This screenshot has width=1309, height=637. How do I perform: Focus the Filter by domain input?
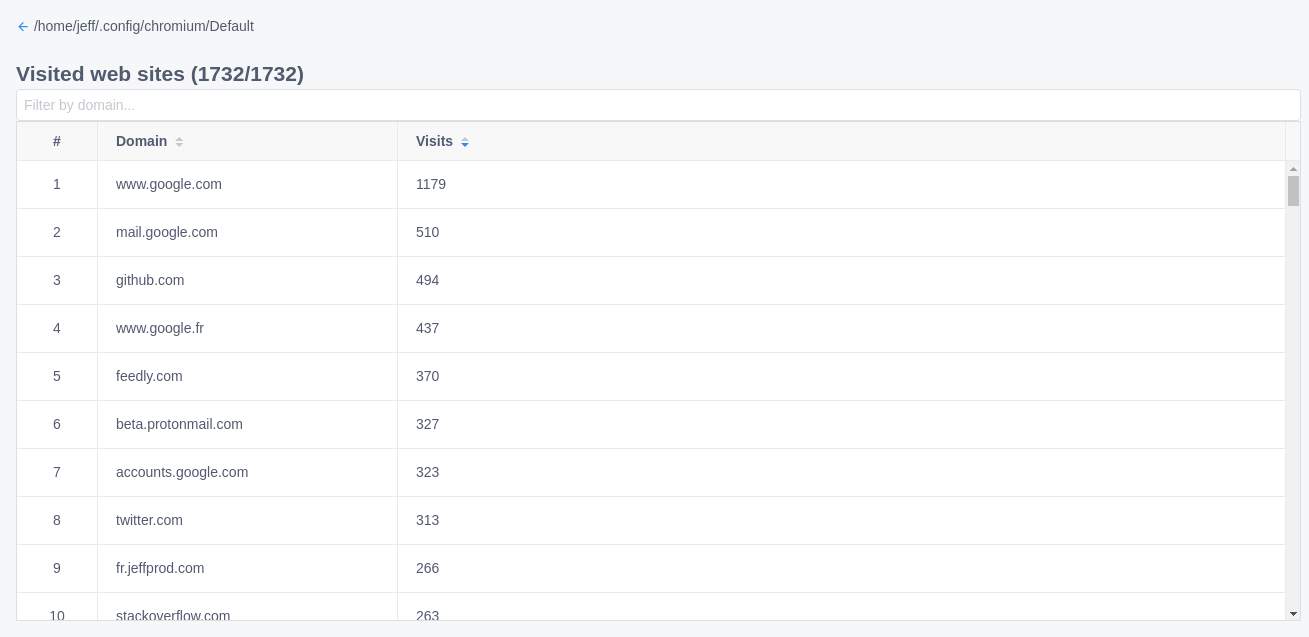[658, 105]
